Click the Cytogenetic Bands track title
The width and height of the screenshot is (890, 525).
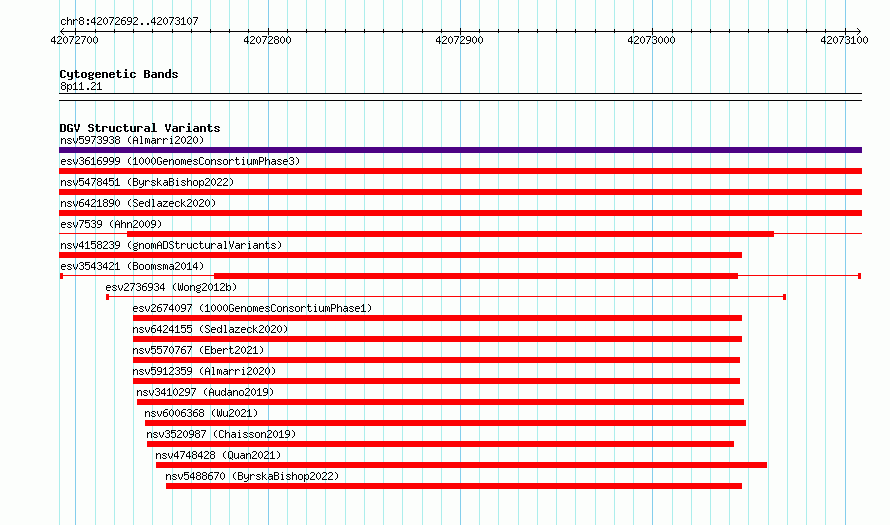coord(119,74)
